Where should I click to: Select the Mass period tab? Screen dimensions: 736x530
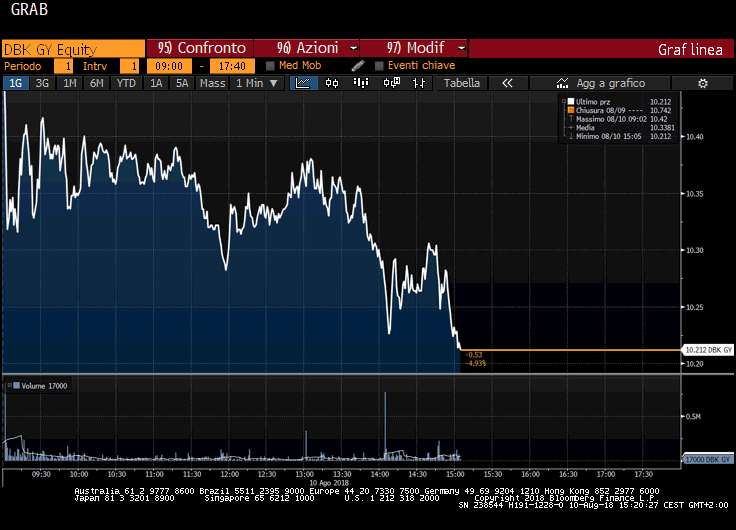(213, 83)
